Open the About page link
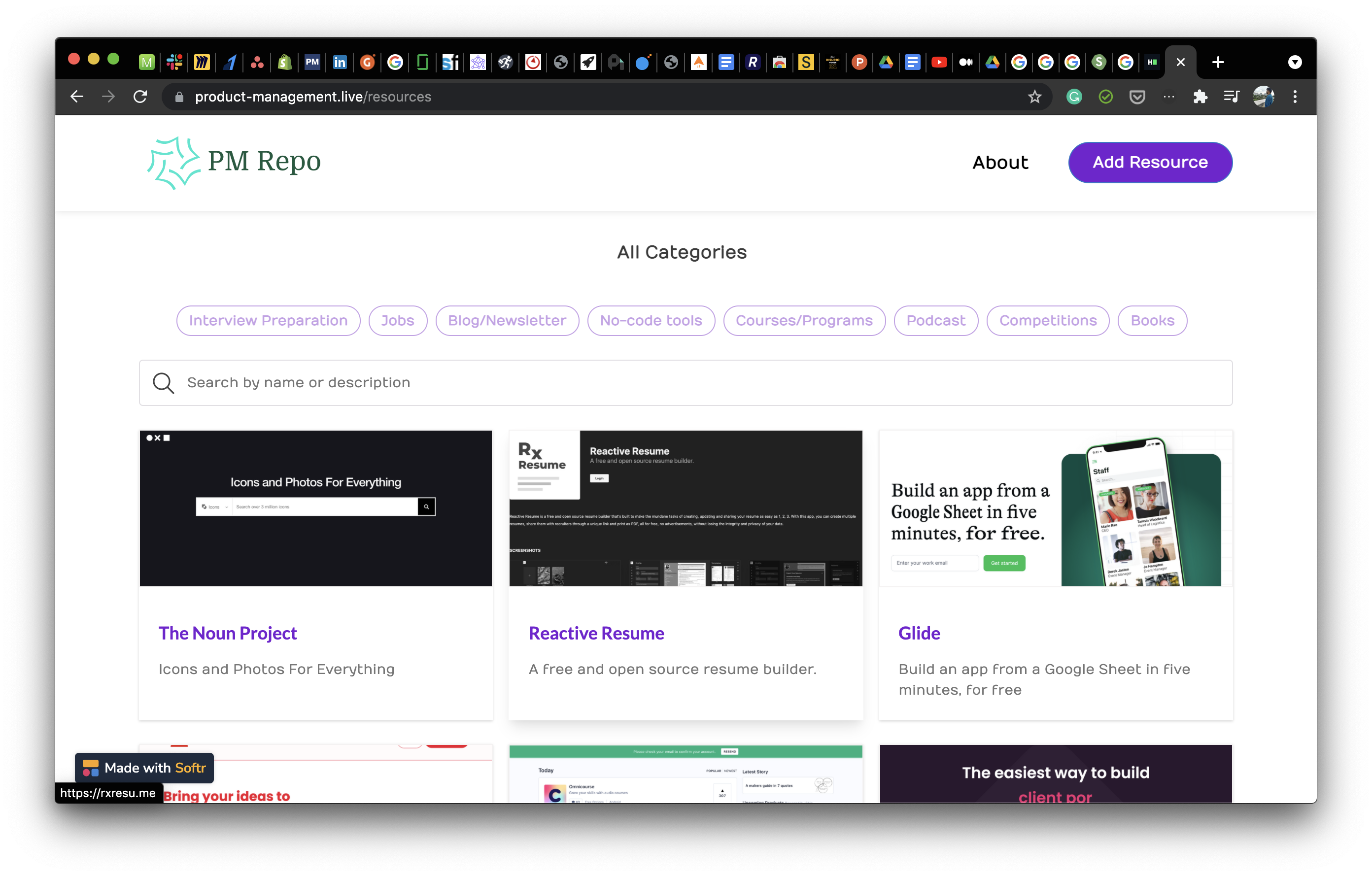Screen dimensions: 1372x876 (1000, 162)
